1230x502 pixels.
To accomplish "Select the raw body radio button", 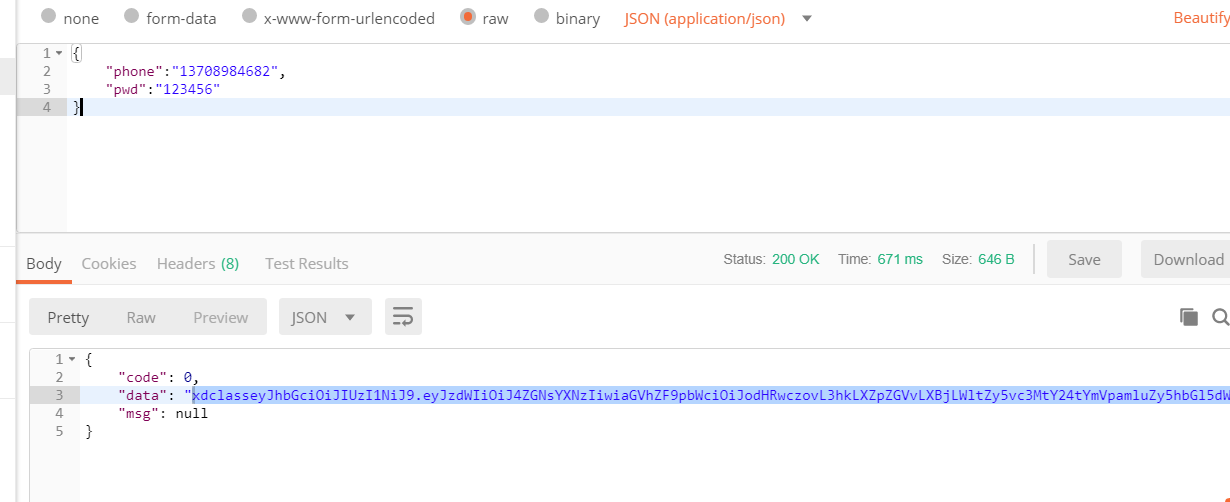I will (x=468, y=17).
